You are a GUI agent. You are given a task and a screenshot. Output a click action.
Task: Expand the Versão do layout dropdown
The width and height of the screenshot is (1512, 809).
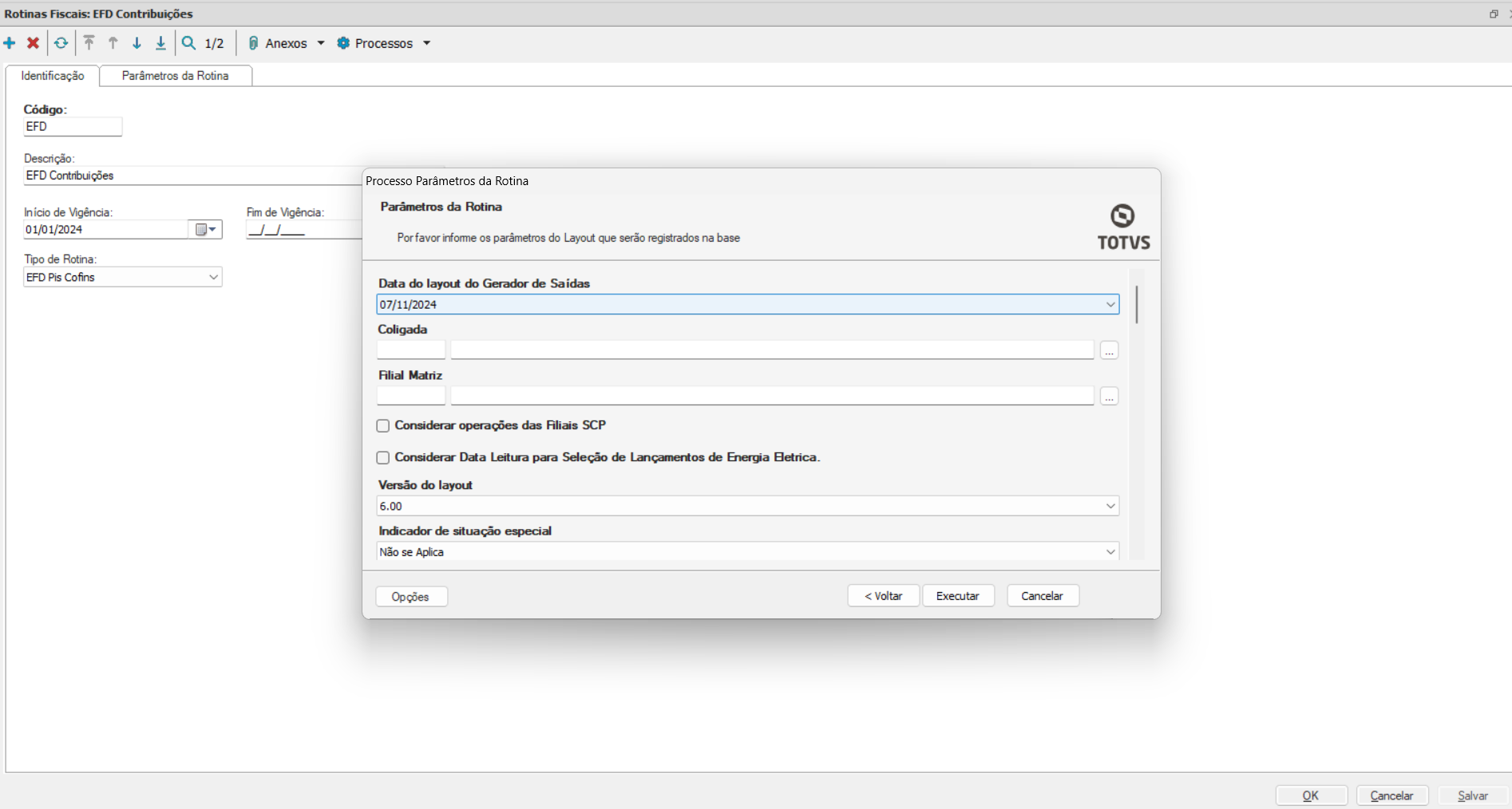click(1110, 507)
